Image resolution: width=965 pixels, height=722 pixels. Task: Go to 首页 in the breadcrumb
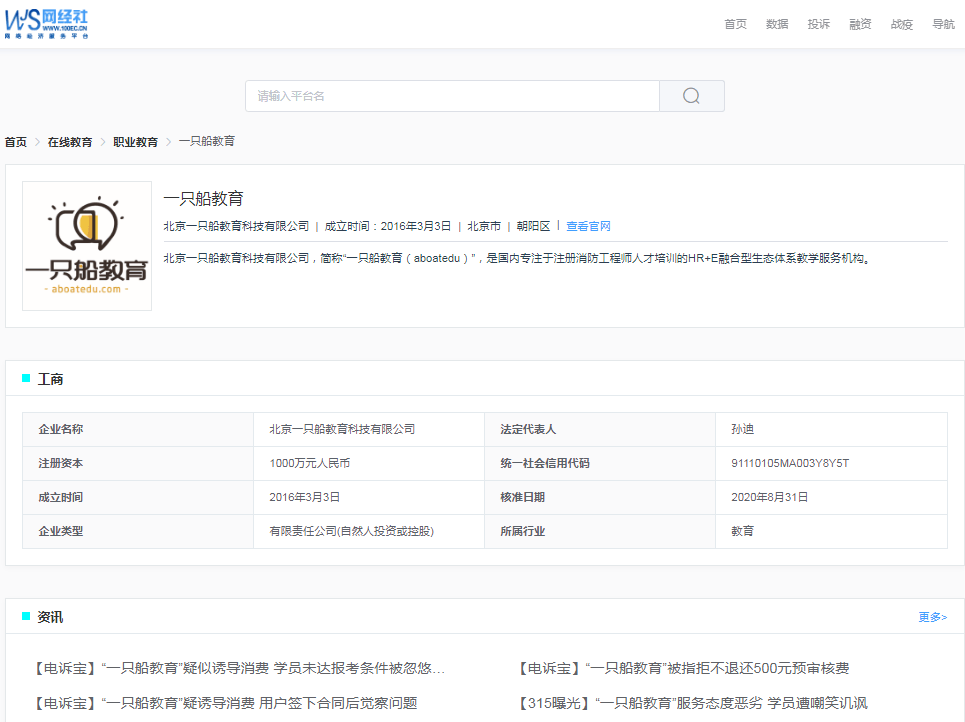(x=16, y=142)
